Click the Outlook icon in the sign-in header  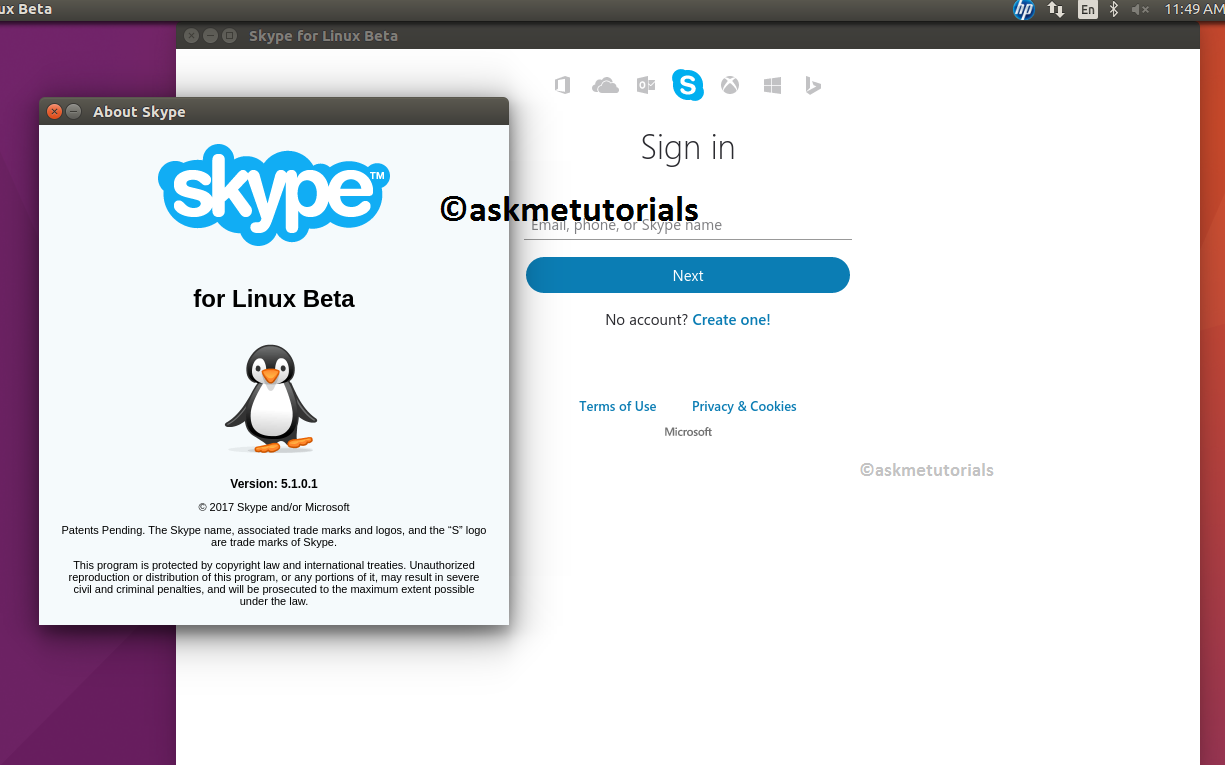pos(646,86)
